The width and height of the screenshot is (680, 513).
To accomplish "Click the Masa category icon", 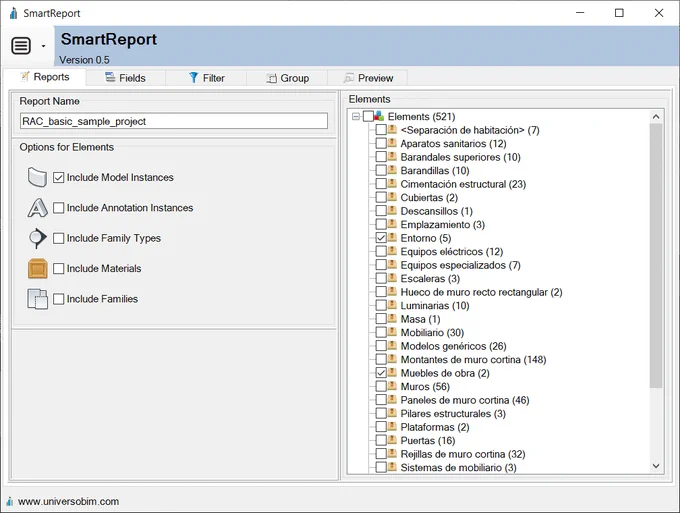I will click(392, 318).
